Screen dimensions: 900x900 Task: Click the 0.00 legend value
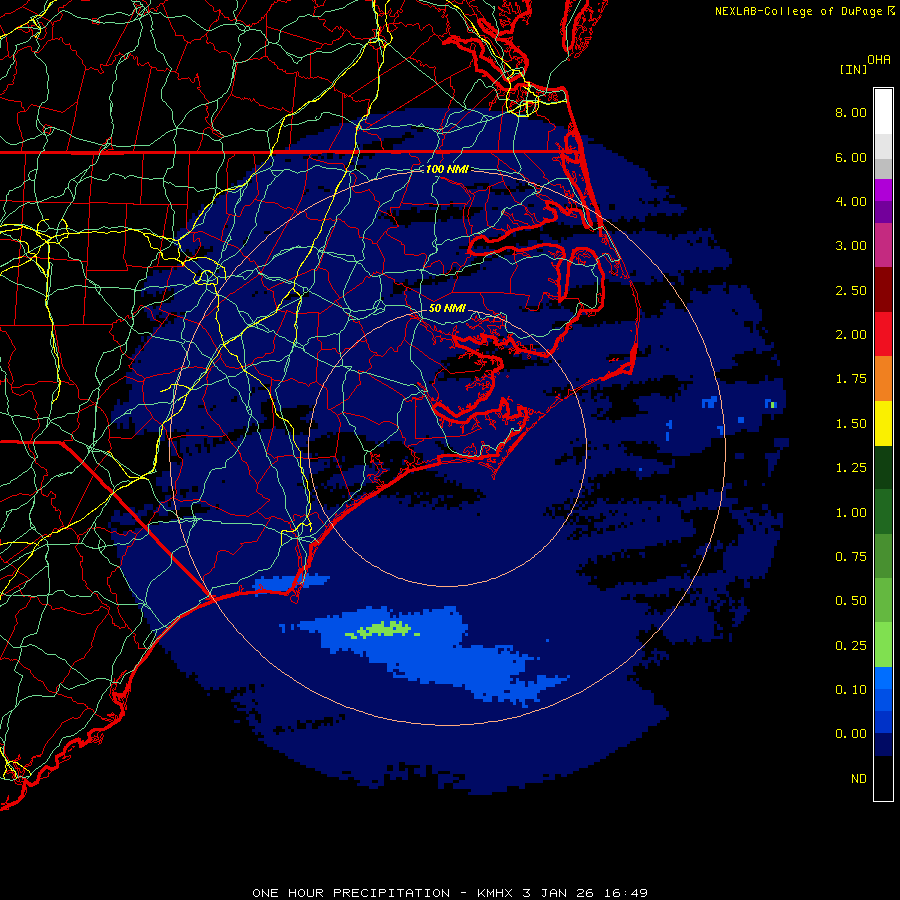click(851, 734)
